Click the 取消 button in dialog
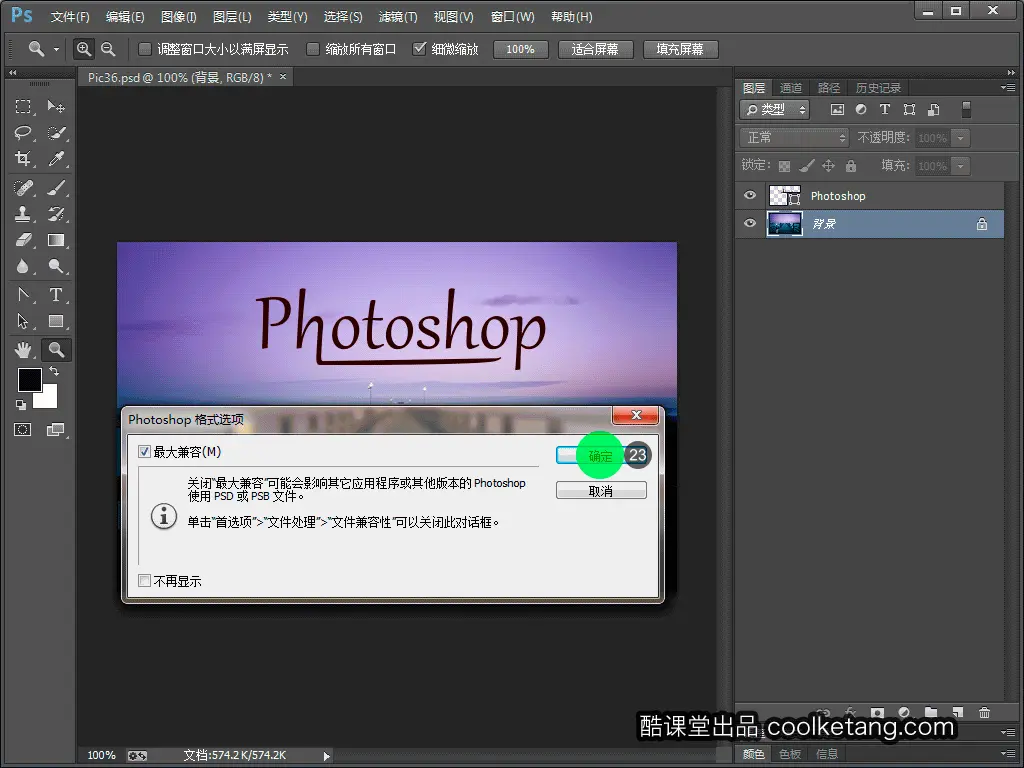 click(x=601, y=490)
